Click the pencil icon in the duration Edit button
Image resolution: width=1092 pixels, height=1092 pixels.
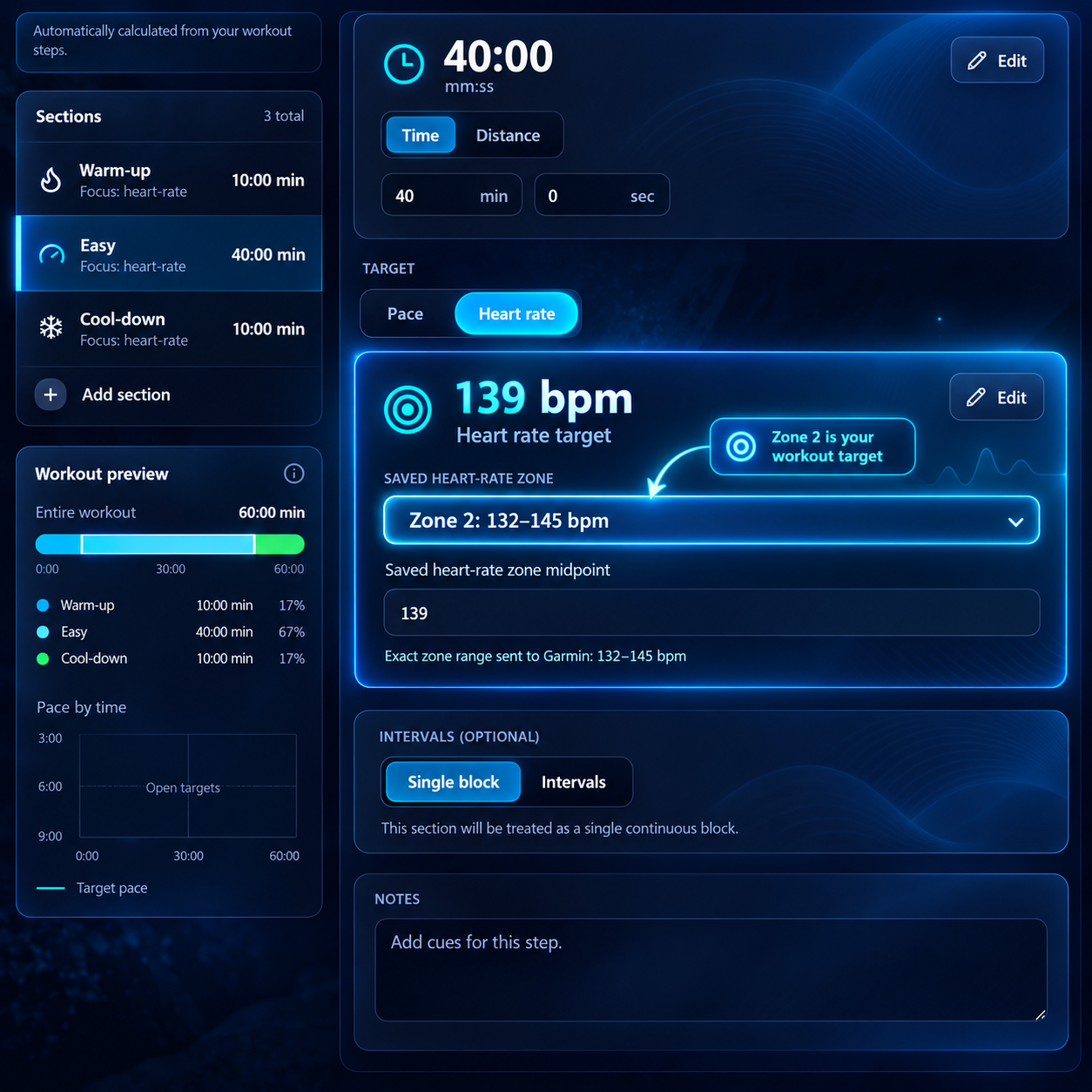(x=977, y=60)
